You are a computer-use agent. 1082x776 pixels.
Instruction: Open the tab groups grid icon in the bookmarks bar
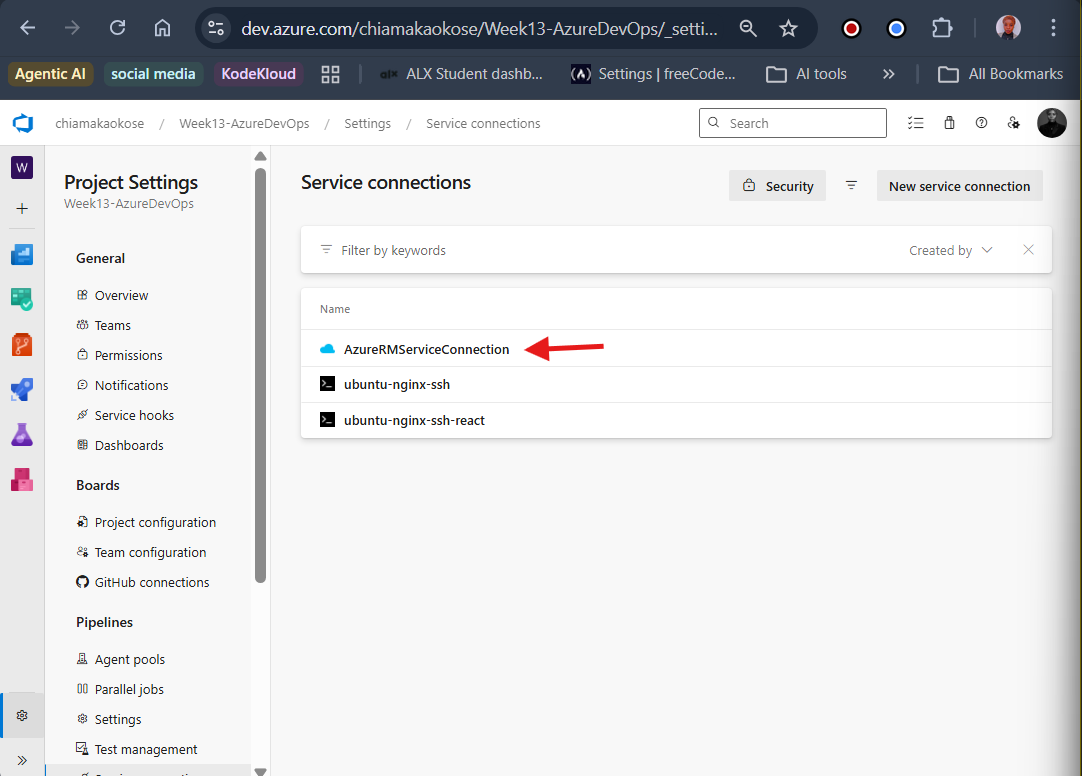click(x=331, y=74)
